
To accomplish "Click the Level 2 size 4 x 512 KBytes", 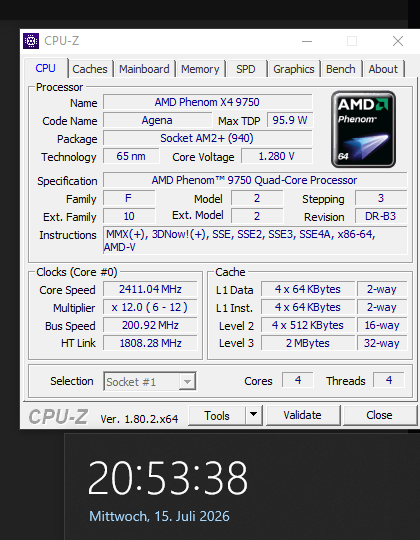I will (x=308, y=325).
